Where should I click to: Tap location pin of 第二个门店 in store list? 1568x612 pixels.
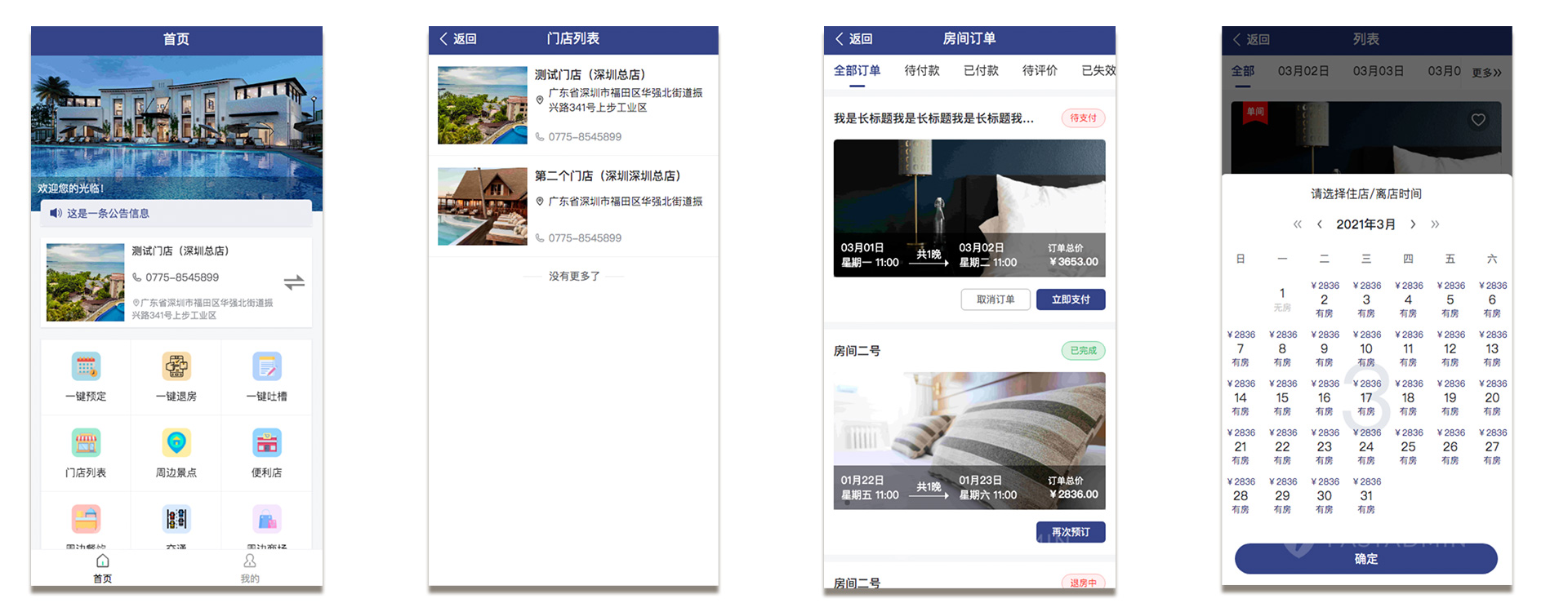pos(540,202)
